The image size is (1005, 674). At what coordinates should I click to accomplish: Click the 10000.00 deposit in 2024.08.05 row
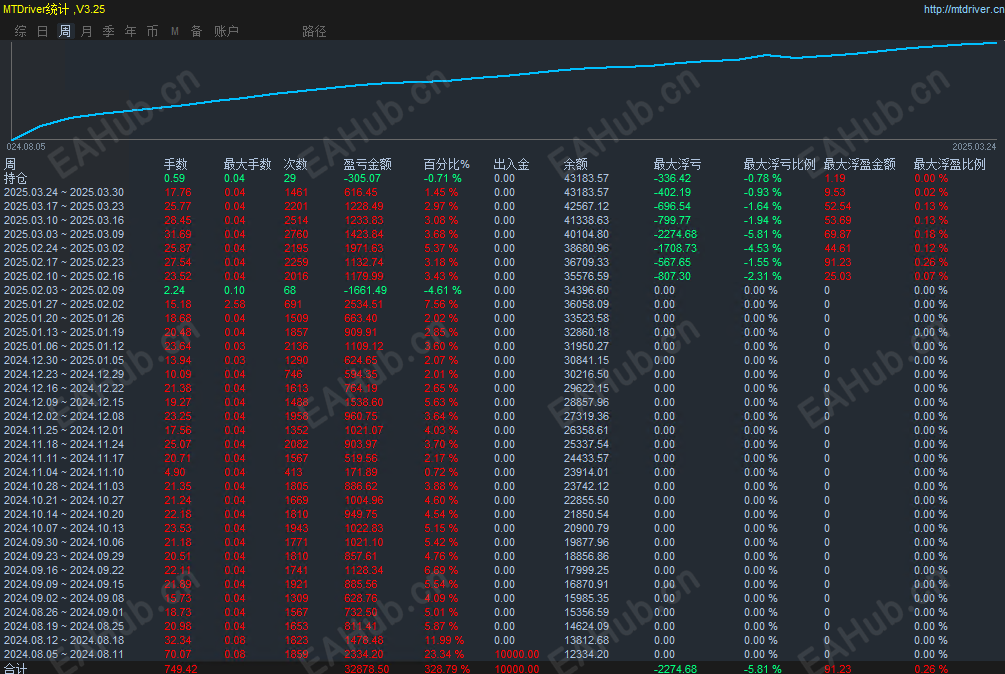coord(517,654)
